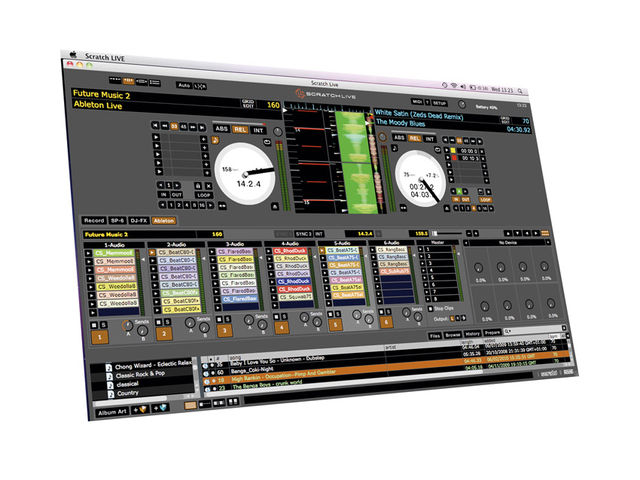Viewport: 640px width, 480px height.
Task: Click SYNC button in Ableton bar
Action: point(304,234)
